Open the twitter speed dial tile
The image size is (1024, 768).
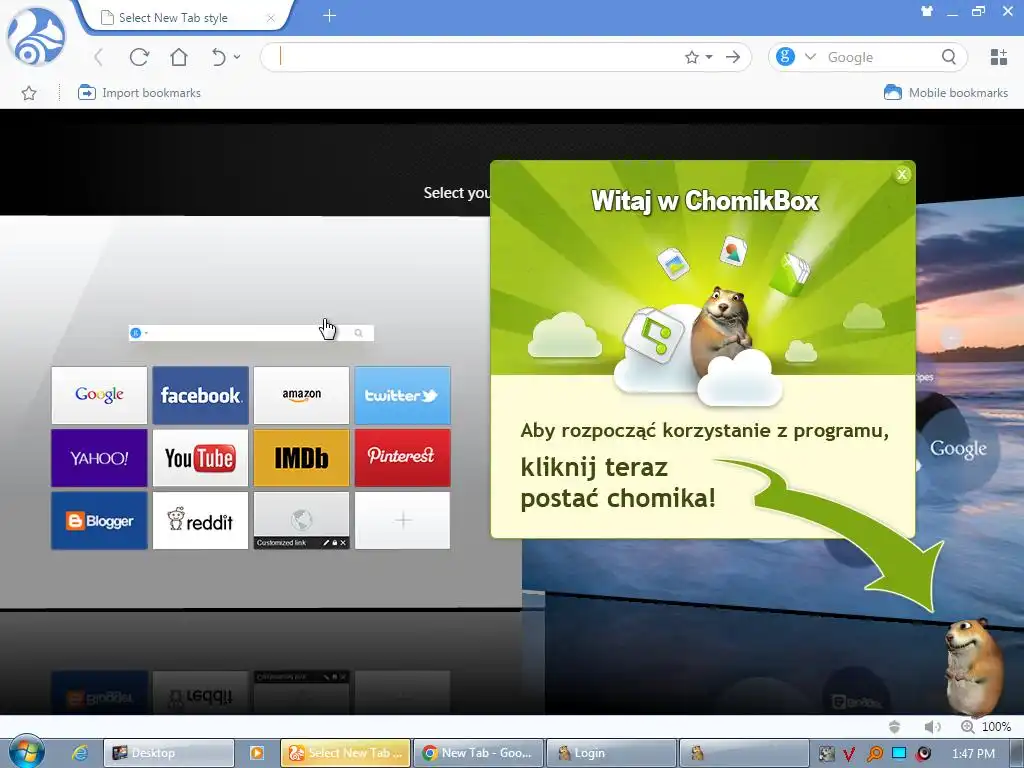tap(402, 395)
